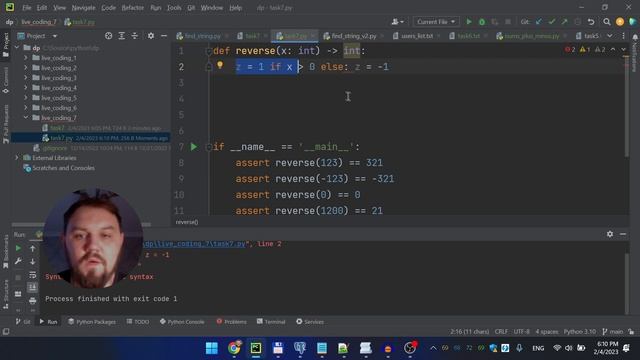Click the print icon in Run panel
The height and width of the screenshot is (360, 640).
click(33, 301)
